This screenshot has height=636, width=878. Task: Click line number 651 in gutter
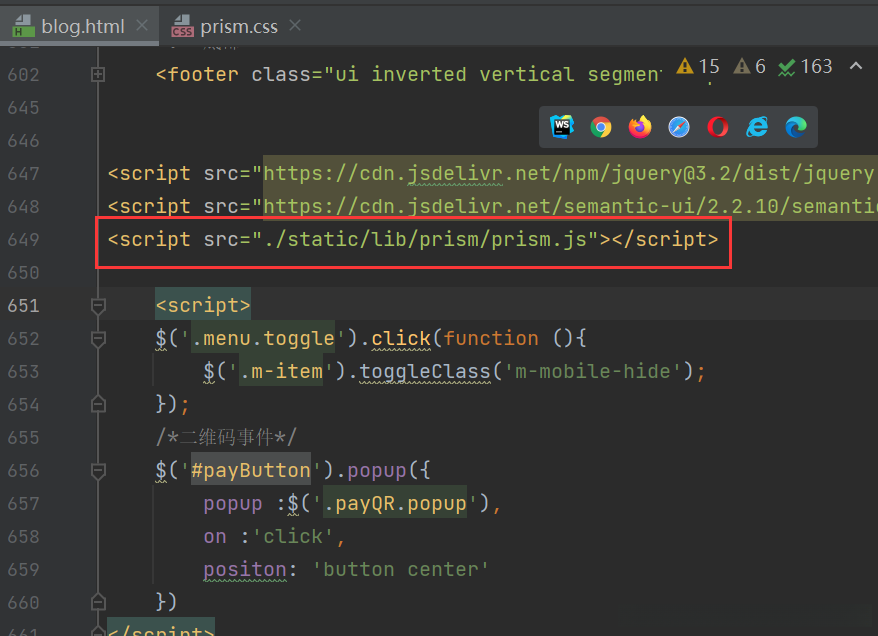[x=24, y=306]
